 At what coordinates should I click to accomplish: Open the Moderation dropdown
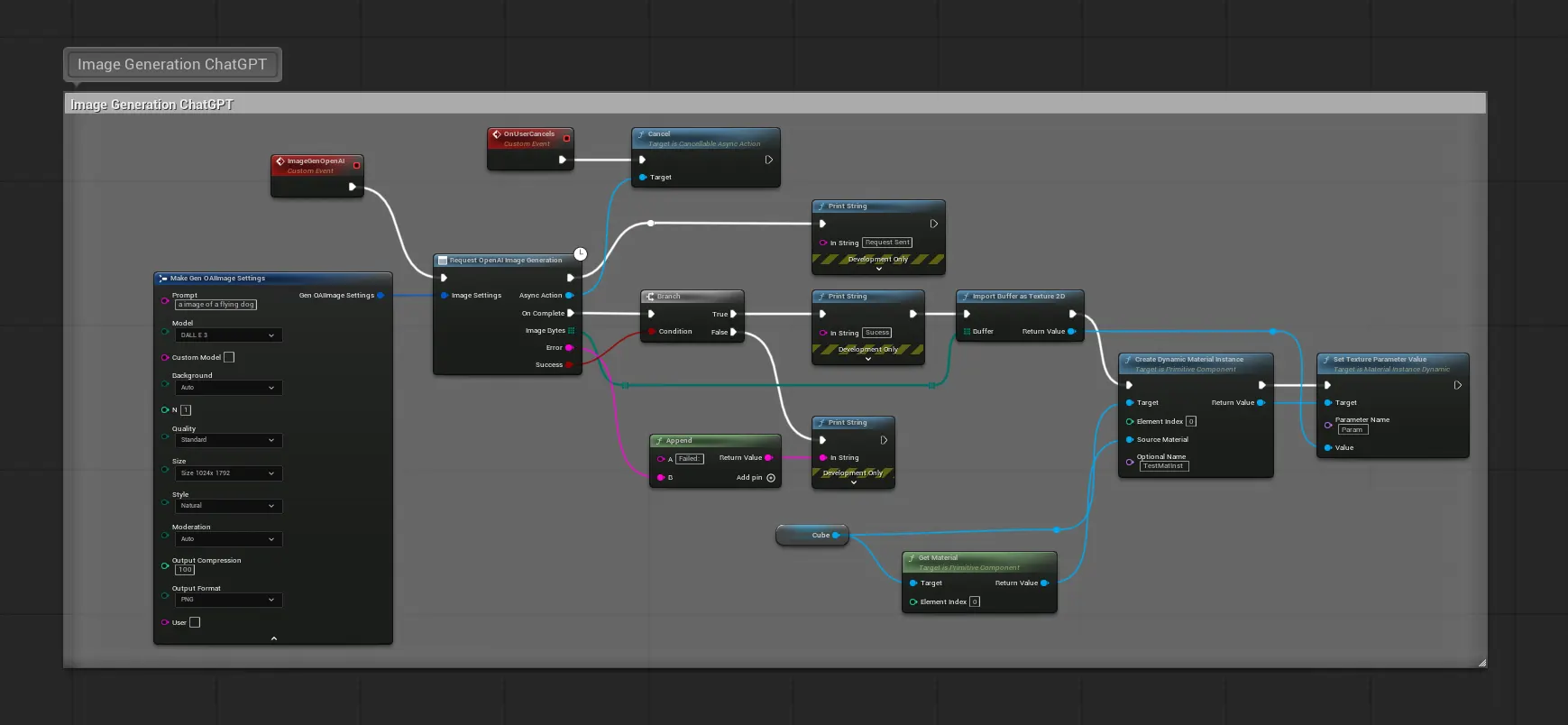point(228,538)
